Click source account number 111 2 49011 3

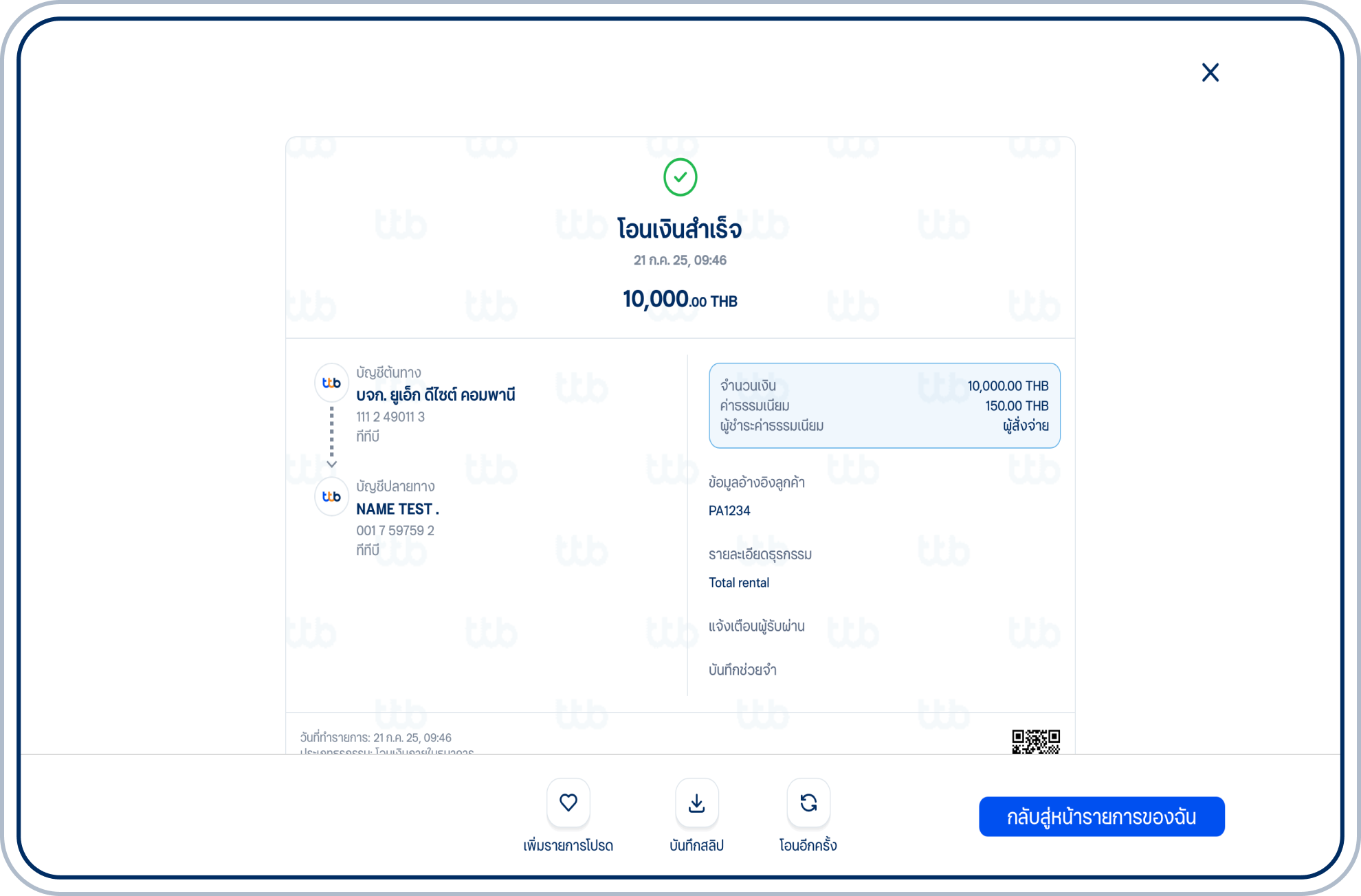click(x=390, y=417)
